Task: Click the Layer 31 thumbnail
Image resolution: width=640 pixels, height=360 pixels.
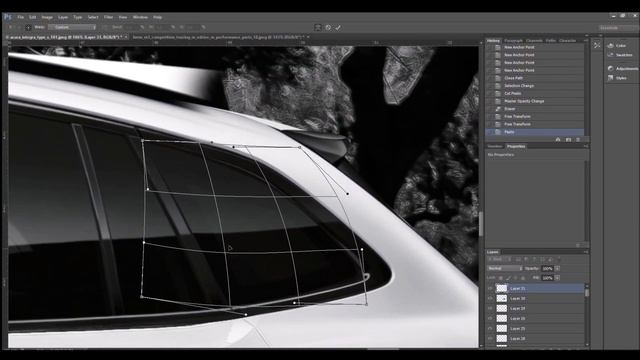Action: [x=502, y=288]
